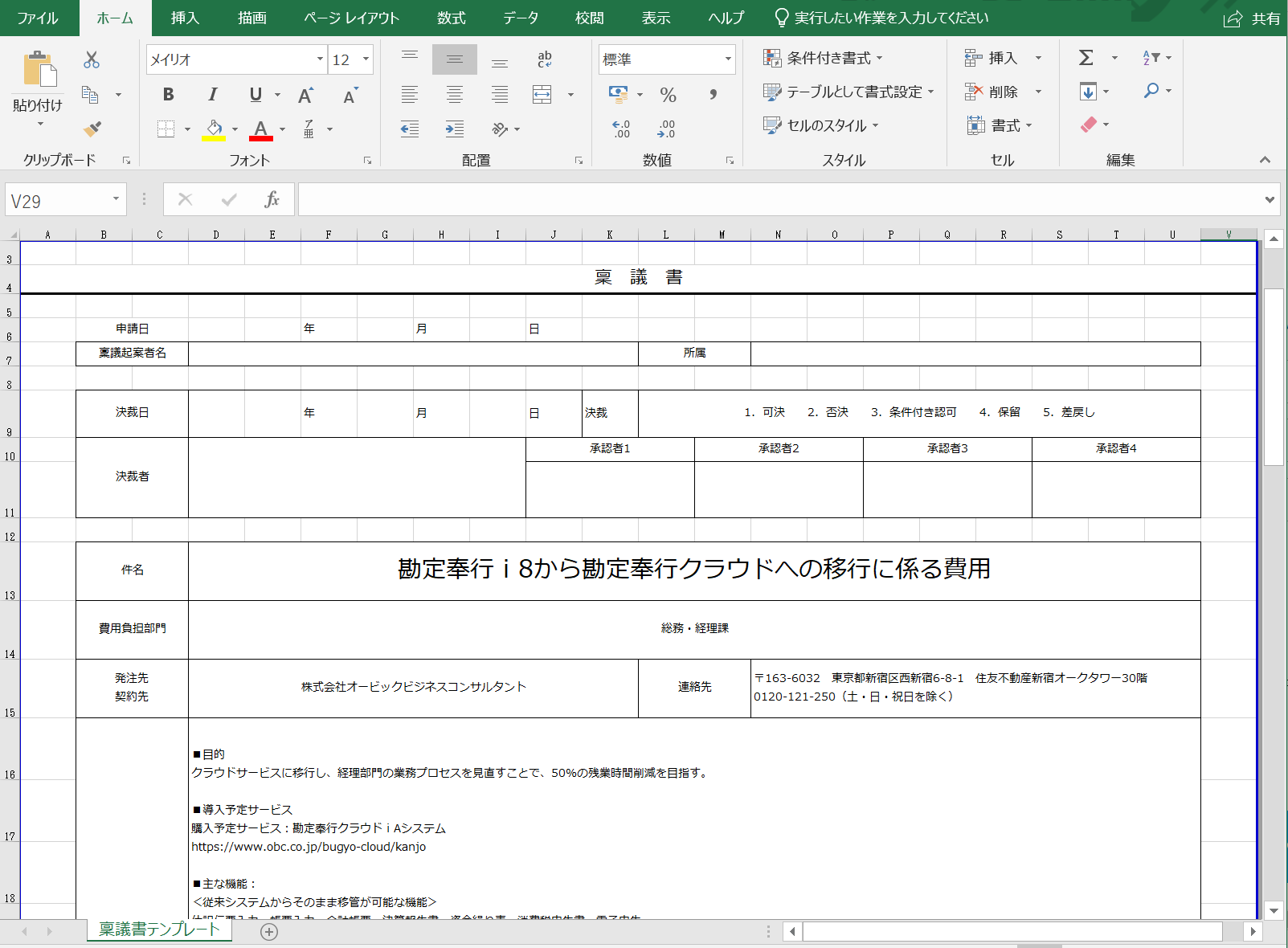Click the vertical scrollbar down arrow
1288x948 pixels.
1274,911
